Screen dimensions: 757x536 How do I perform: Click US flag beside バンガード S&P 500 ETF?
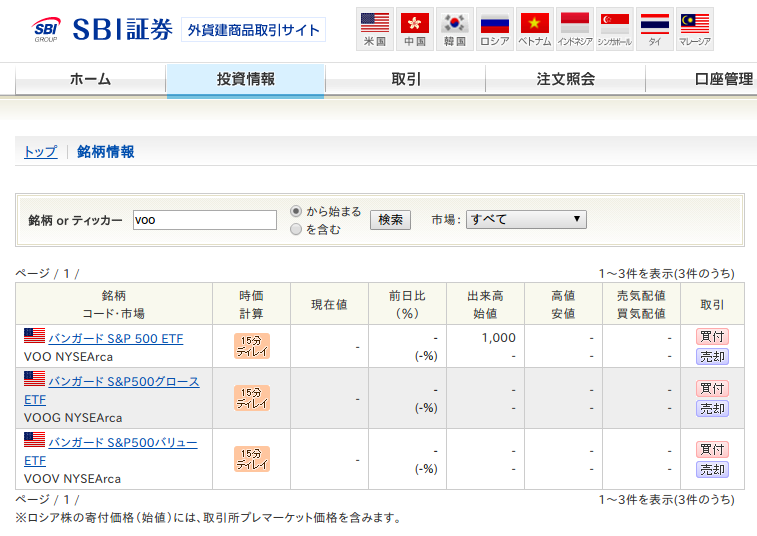click(x=34, y=336)
